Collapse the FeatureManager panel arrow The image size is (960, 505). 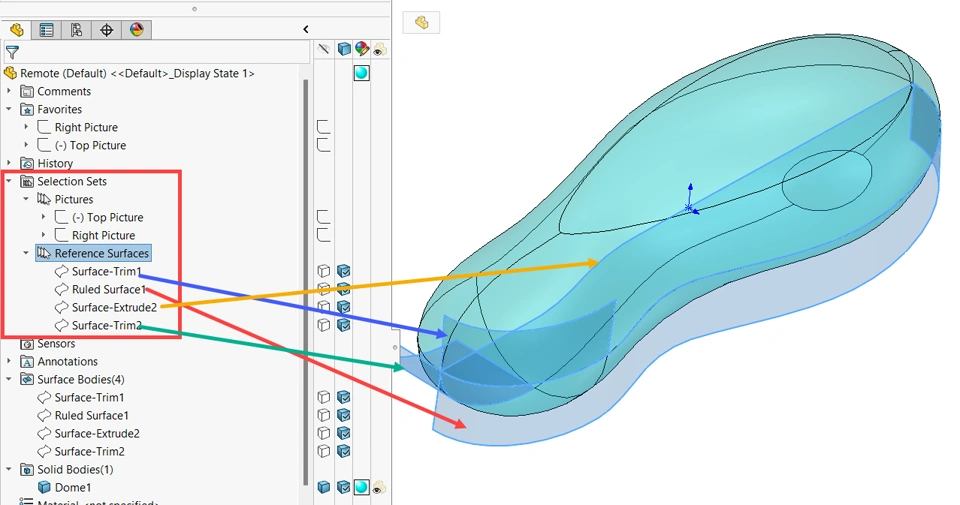[306, 29]
